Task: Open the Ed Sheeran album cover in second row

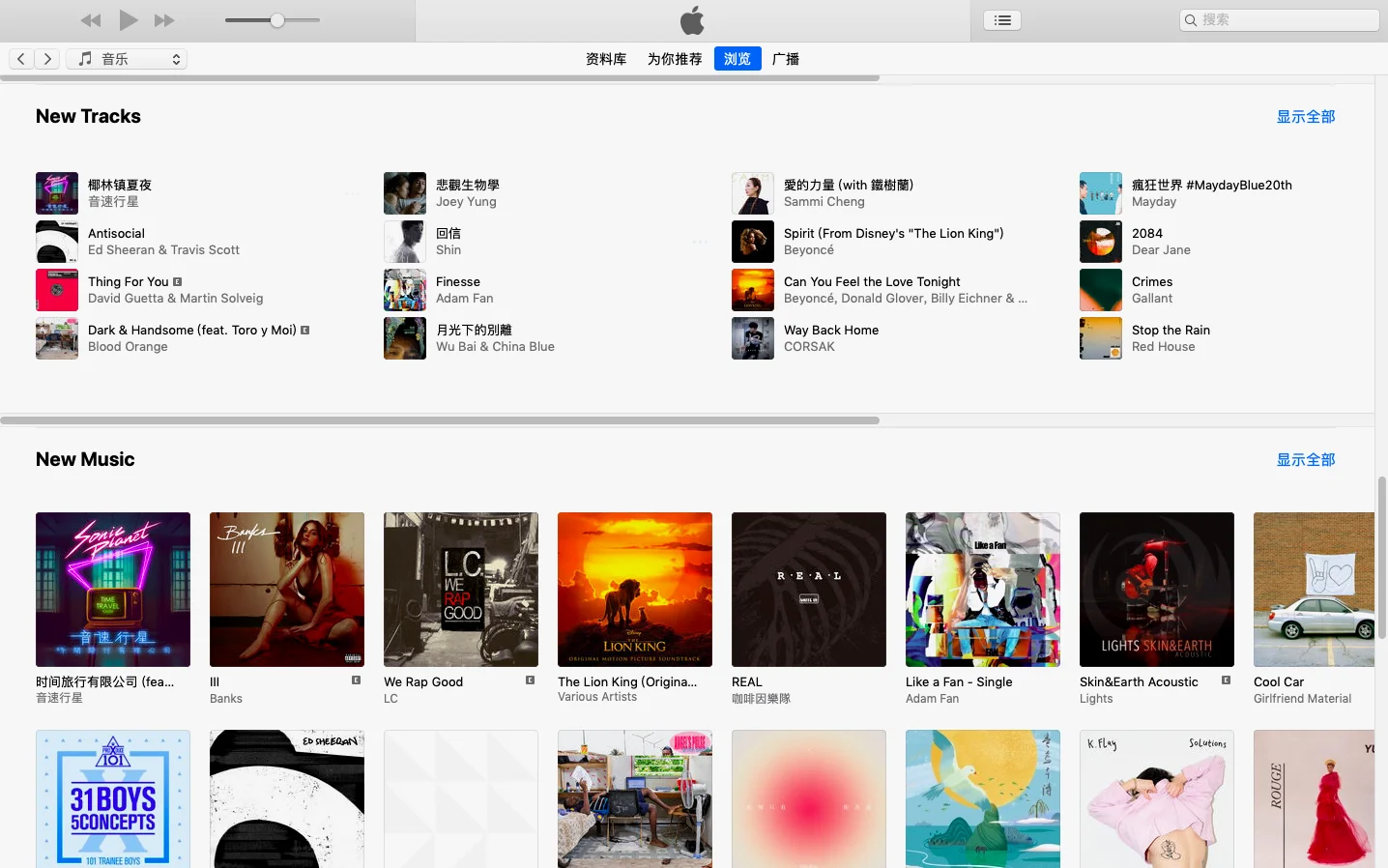Action: coord(287,798)
